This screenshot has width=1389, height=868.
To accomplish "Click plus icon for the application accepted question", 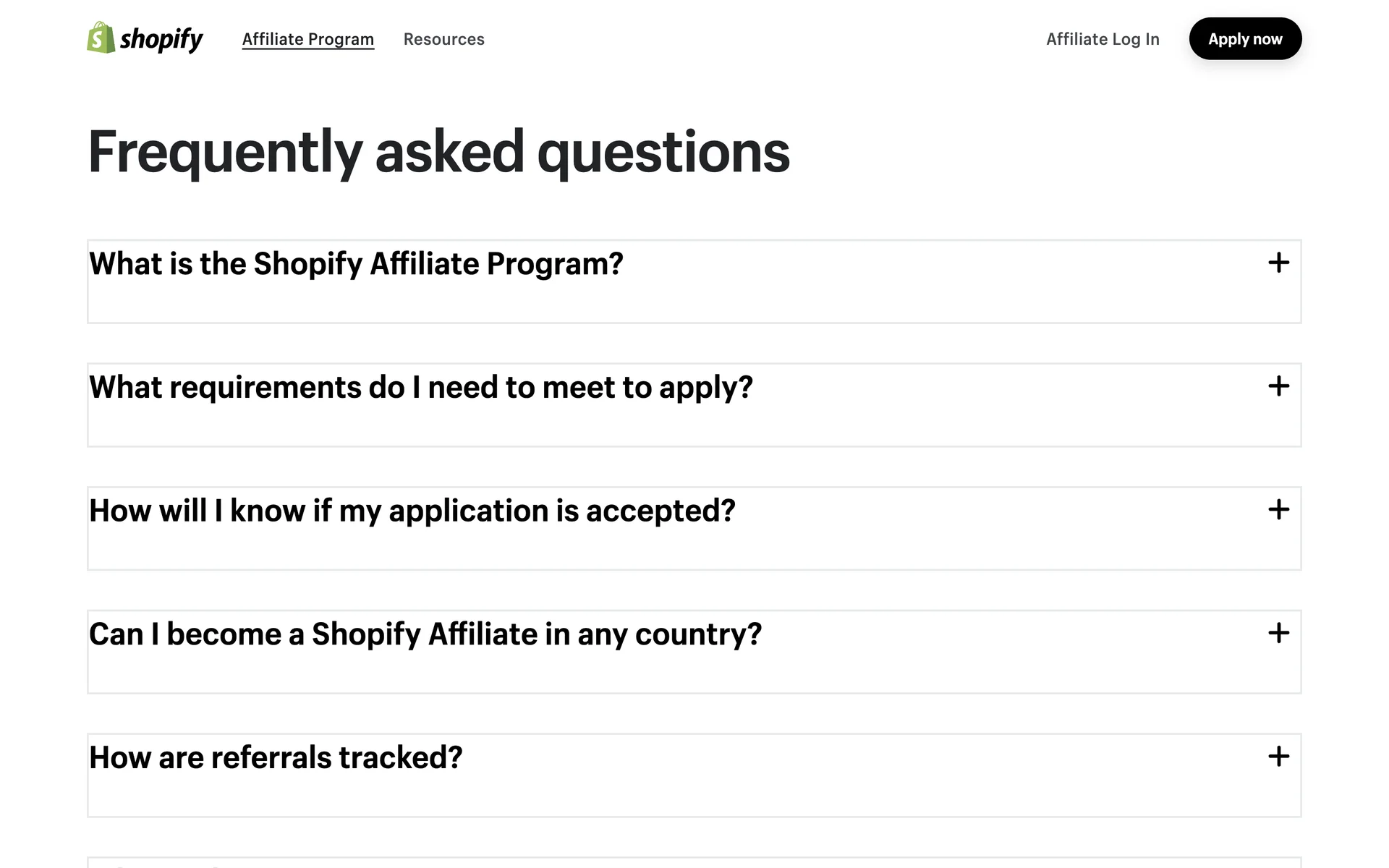I will [1278, 510].
